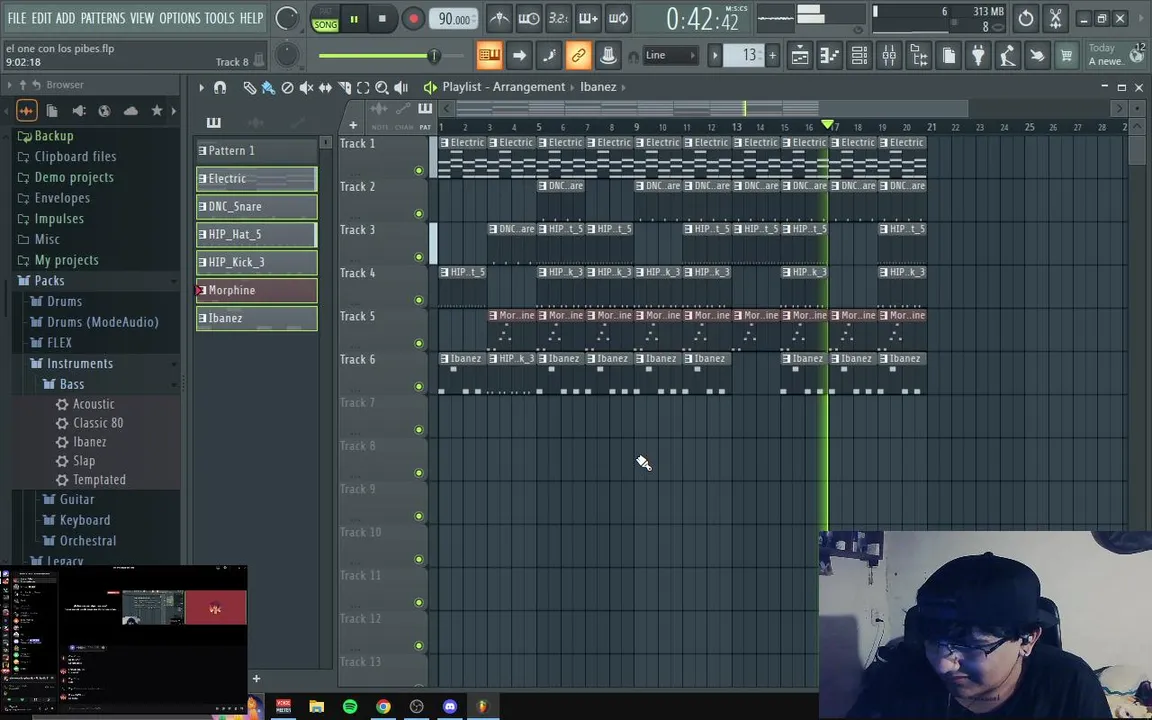Select the HIP_Kick_3 pattern in picker
Screen dimensions: 1152x720
(256, 262)
